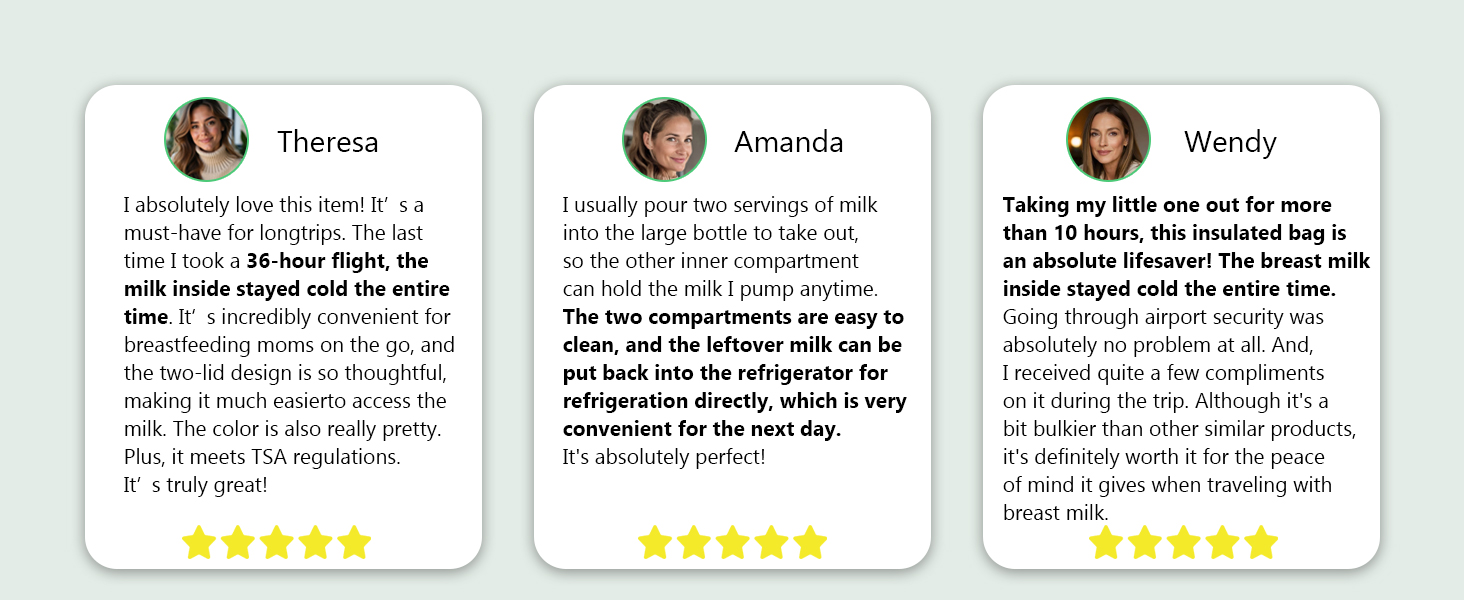Screen dimensions: 1464x600
Task: Select the reviewer name Amanda
Action: (x=789, y=142)
